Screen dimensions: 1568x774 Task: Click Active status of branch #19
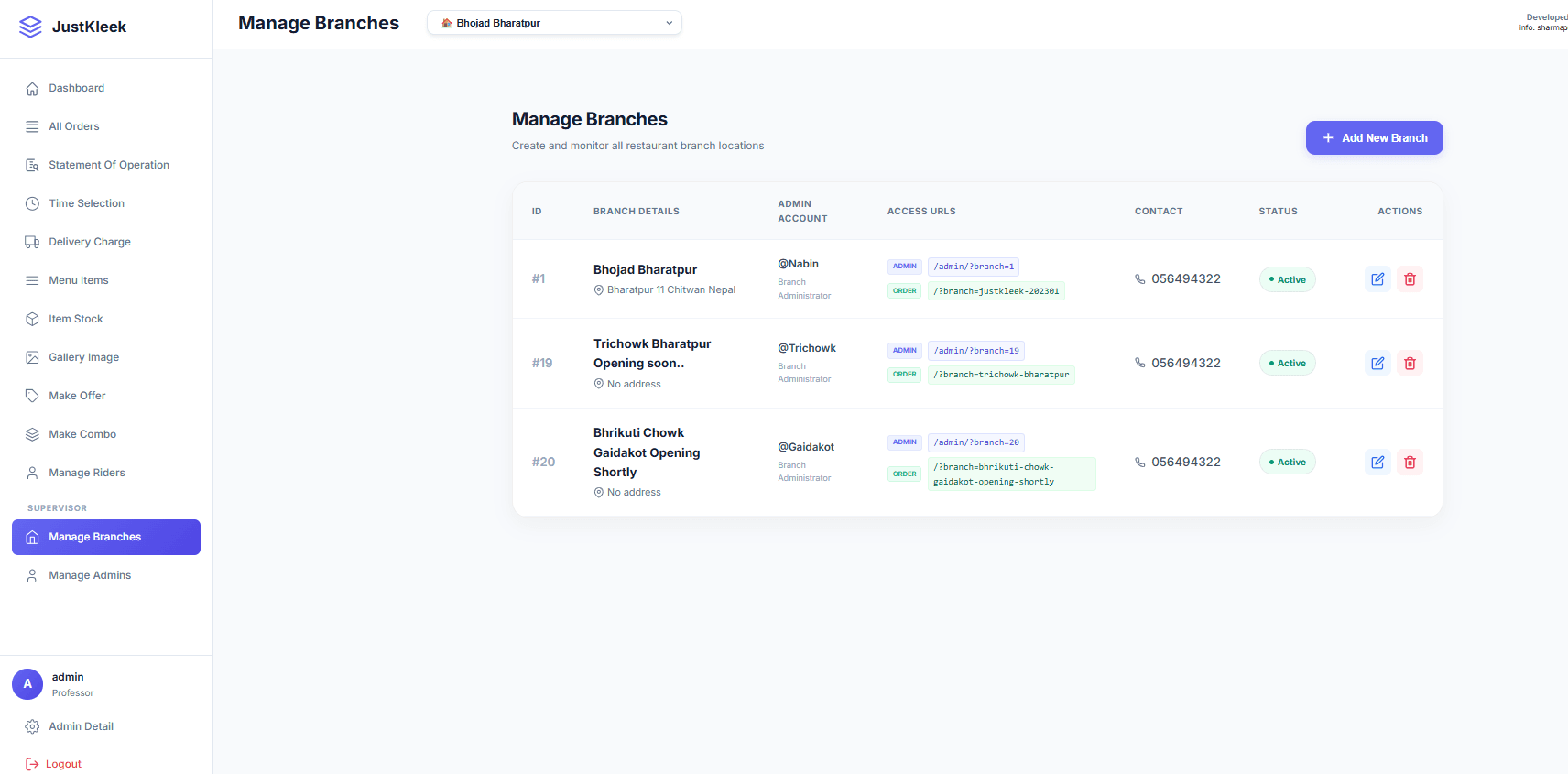(1288, 363)
